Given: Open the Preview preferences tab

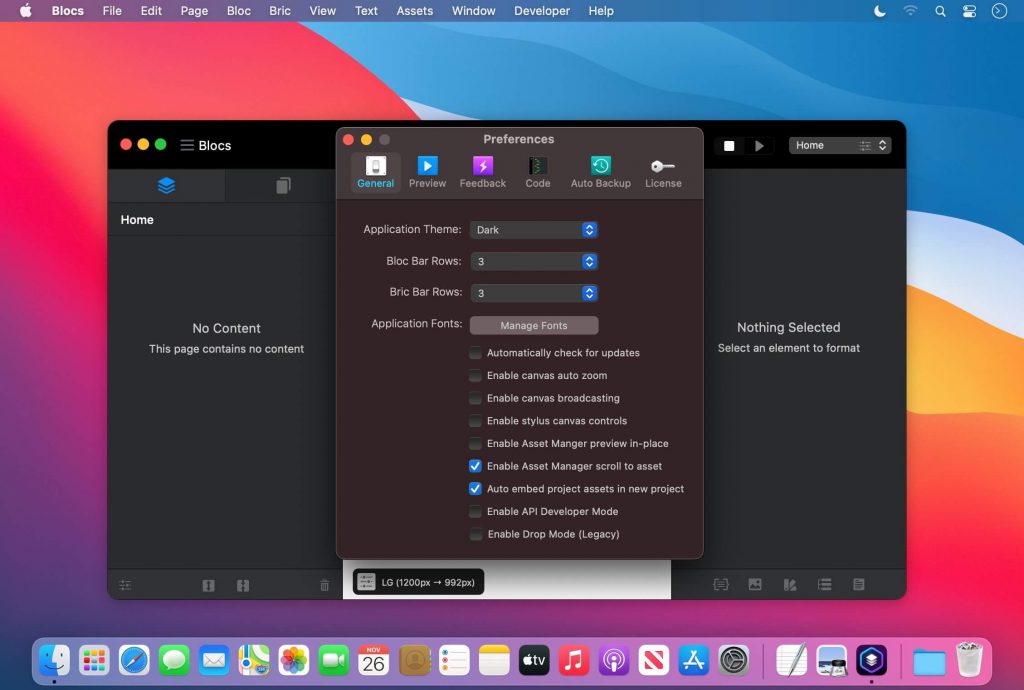Looking at the screenshot, I should tap(427, 172).
